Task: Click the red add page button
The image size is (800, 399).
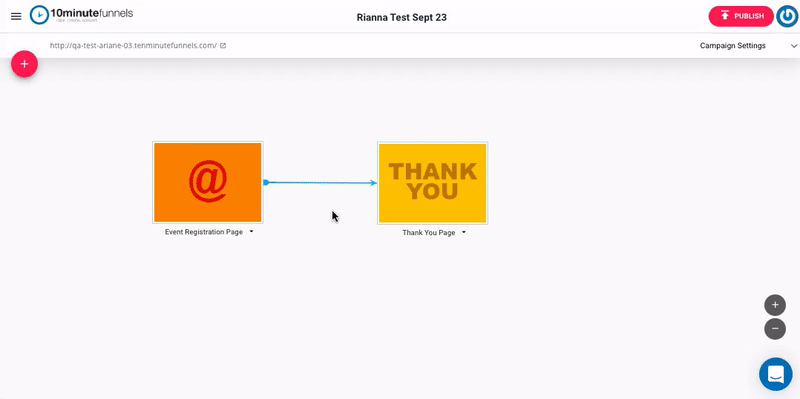Action: pos(24,64)
